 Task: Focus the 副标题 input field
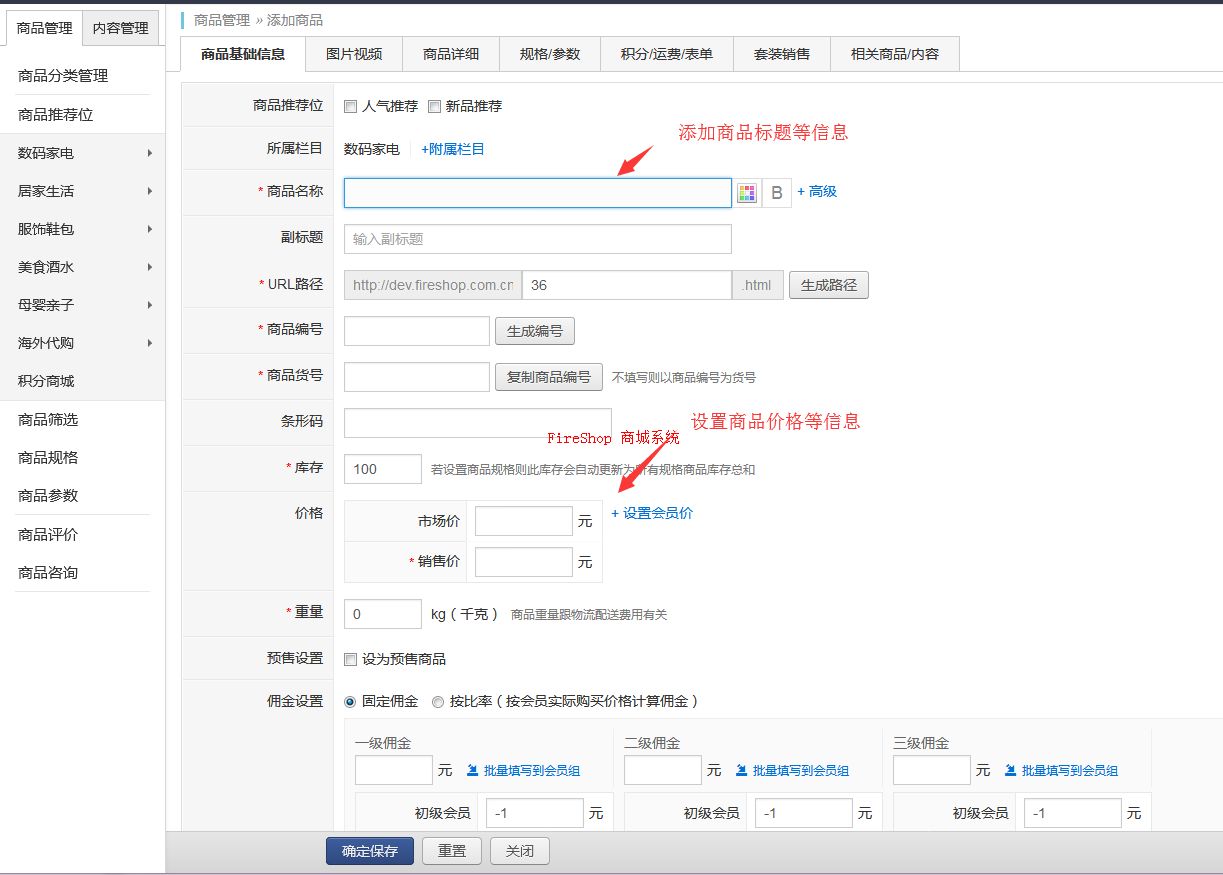(x=538, y=239)
